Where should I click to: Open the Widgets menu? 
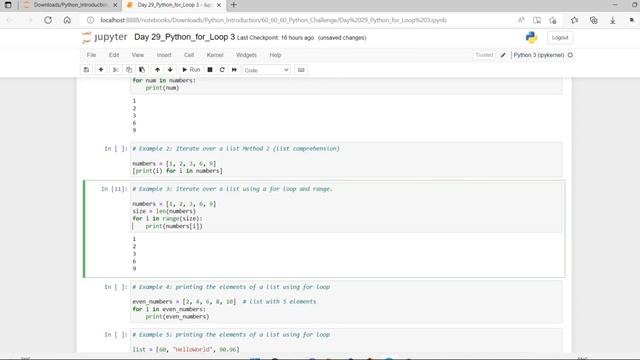click(x=246, y=55)
